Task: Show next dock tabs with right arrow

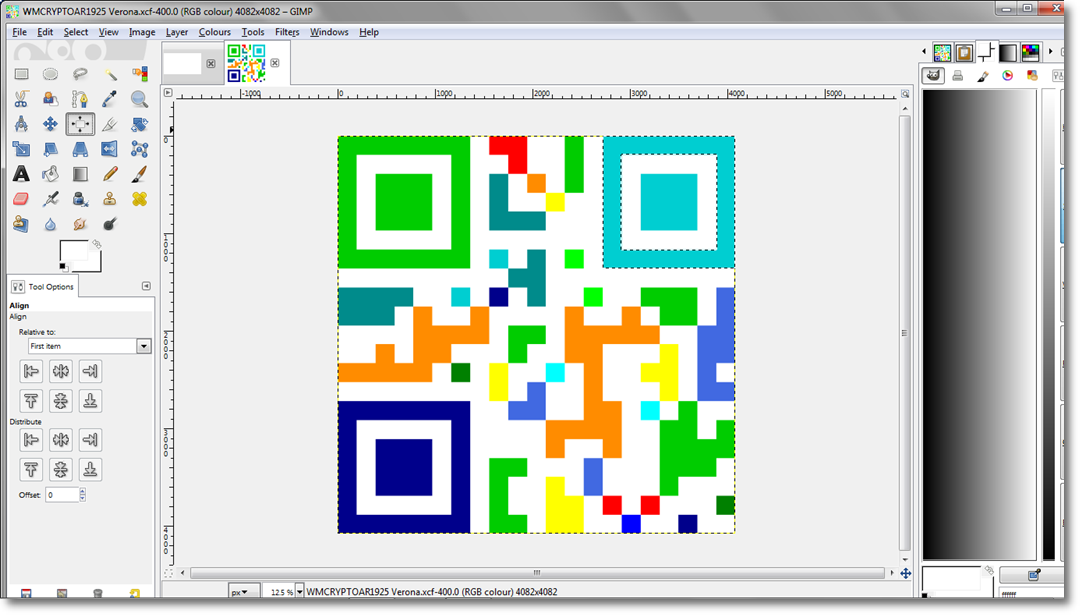Action: tap(1050, 52)
